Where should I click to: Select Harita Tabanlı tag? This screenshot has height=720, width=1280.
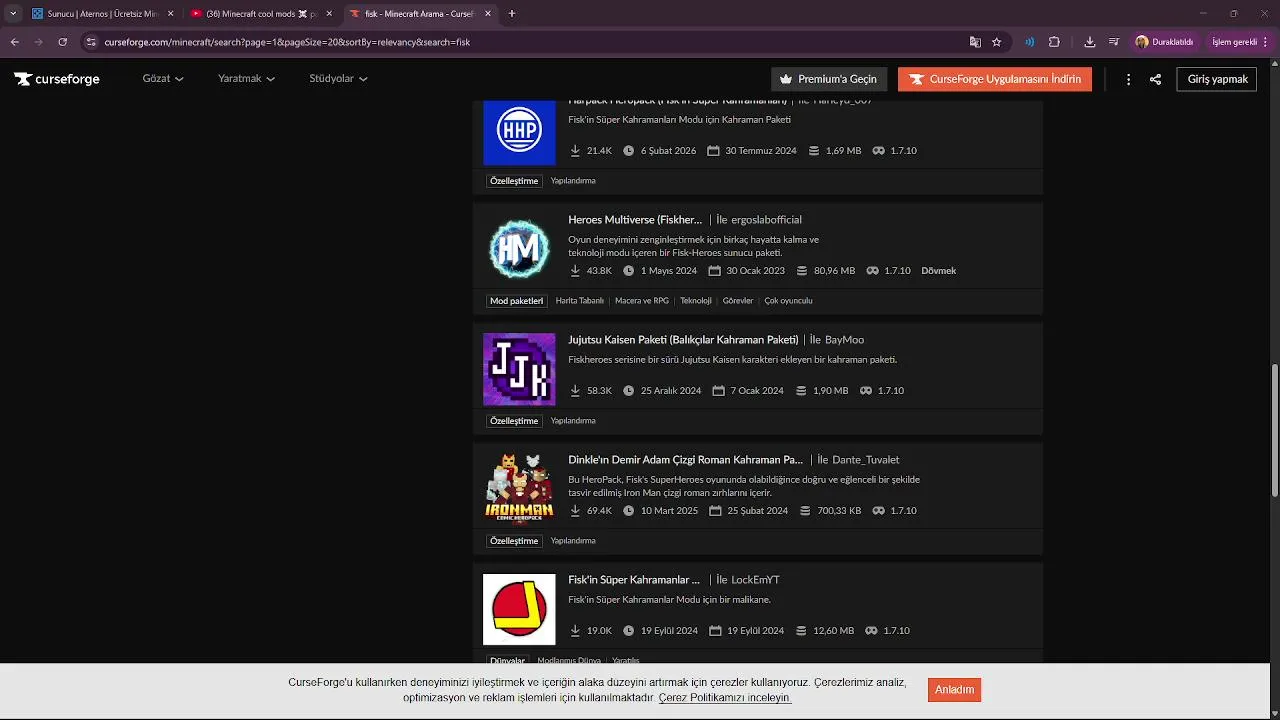point(580,301)
